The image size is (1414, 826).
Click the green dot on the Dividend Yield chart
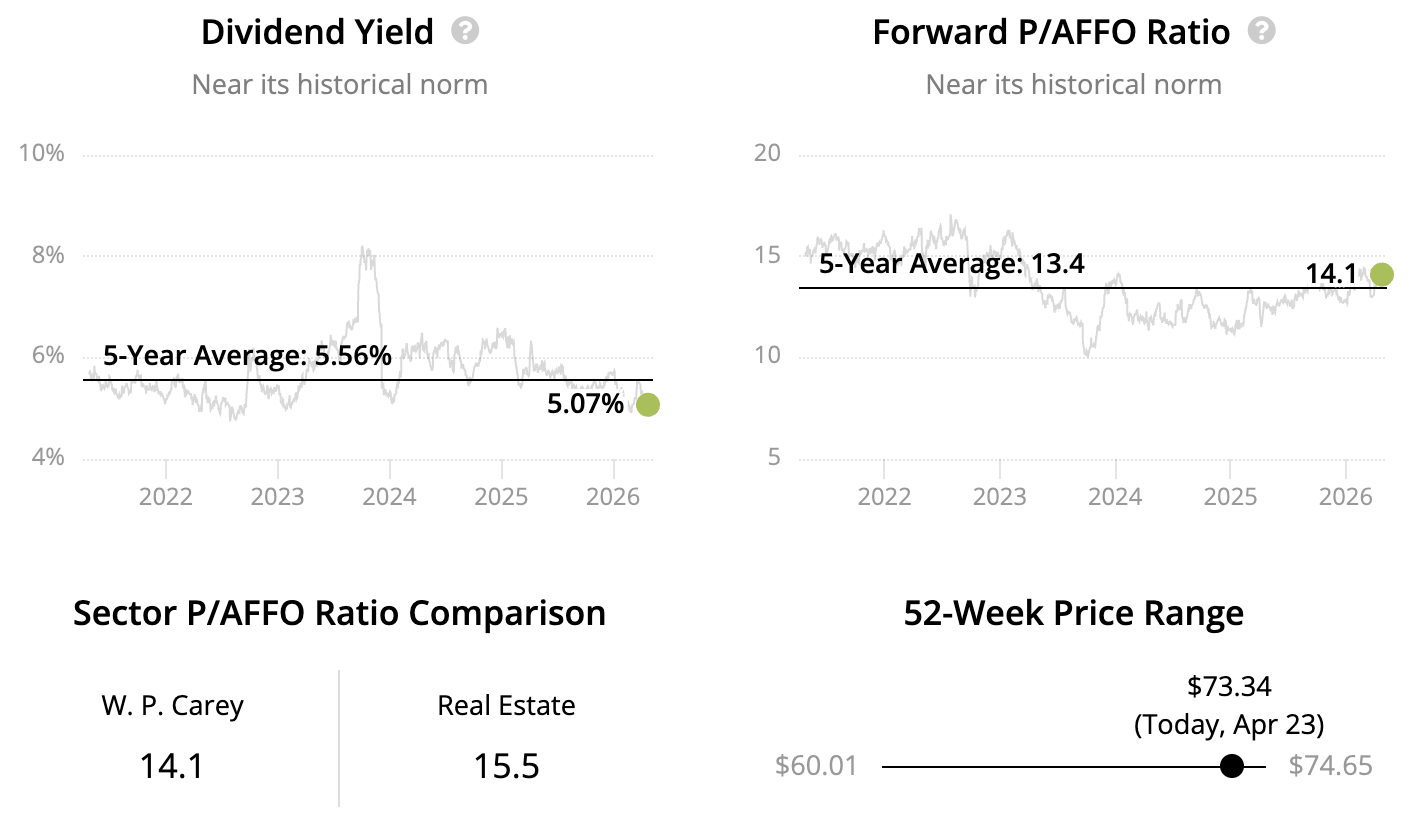(x=648, y=405)
